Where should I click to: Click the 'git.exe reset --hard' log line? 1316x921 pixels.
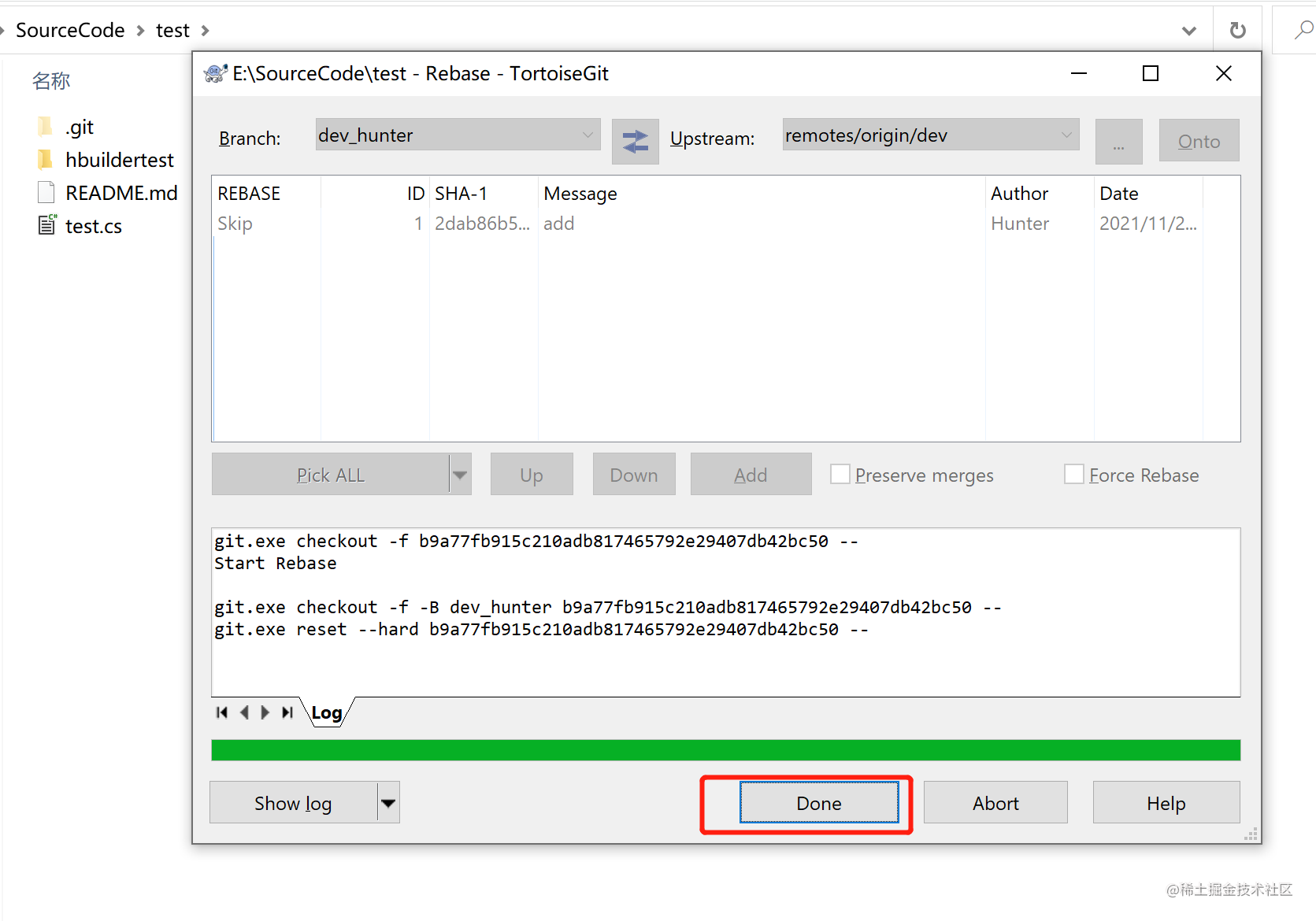click(542, 629)
